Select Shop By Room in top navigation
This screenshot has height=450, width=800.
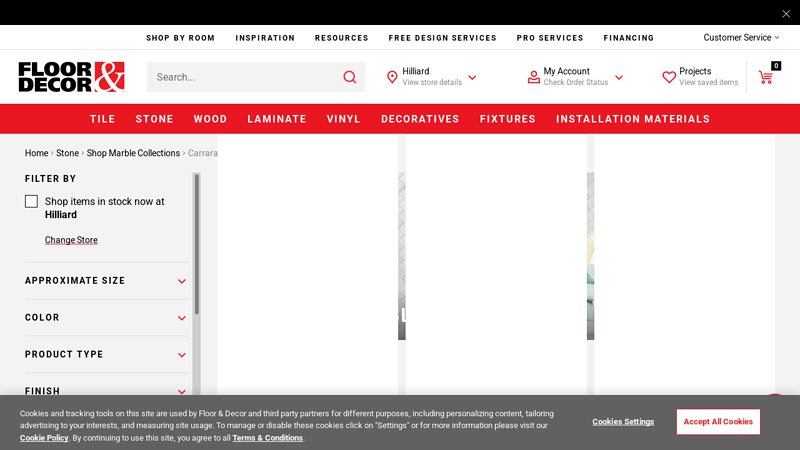pyautogui.click(x=180, y=38)
